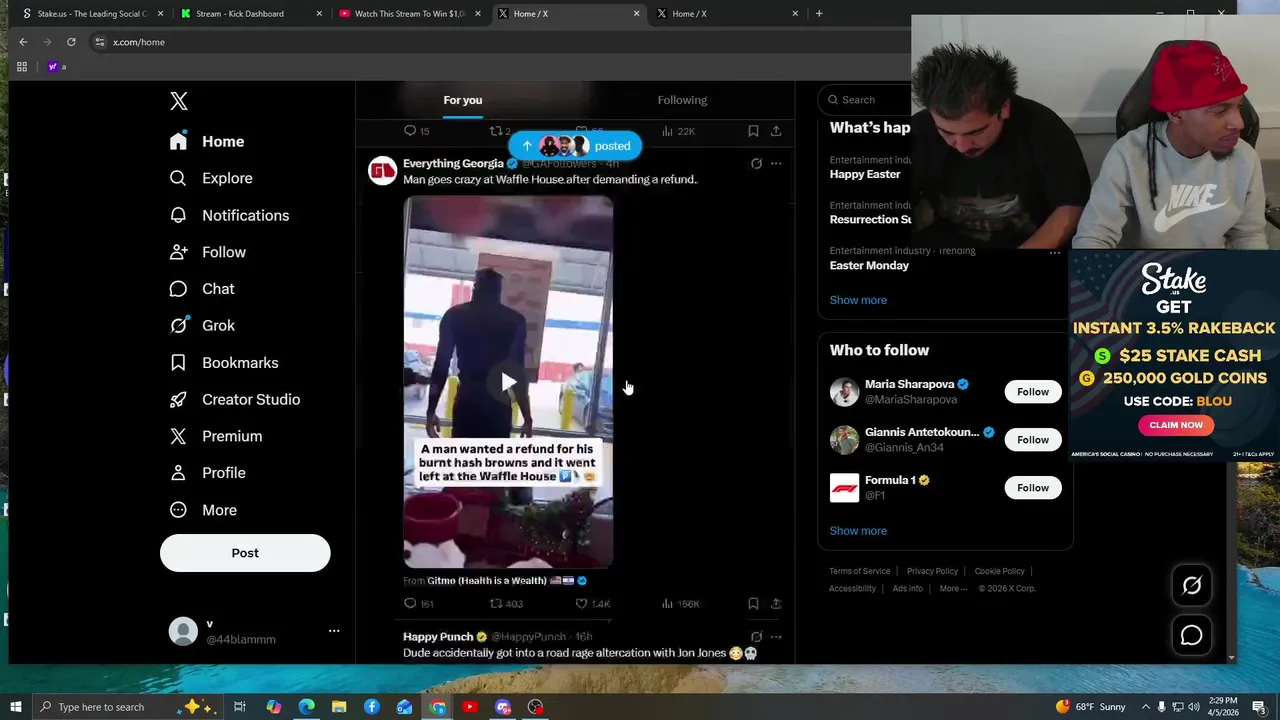
Task: Reply icon with 15 on top post
Action: (416, 131)
